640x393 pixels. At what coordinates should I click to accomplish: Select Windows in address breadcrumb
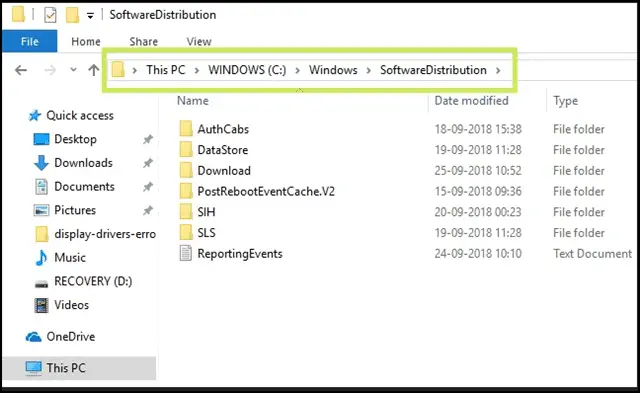[333, 70]
